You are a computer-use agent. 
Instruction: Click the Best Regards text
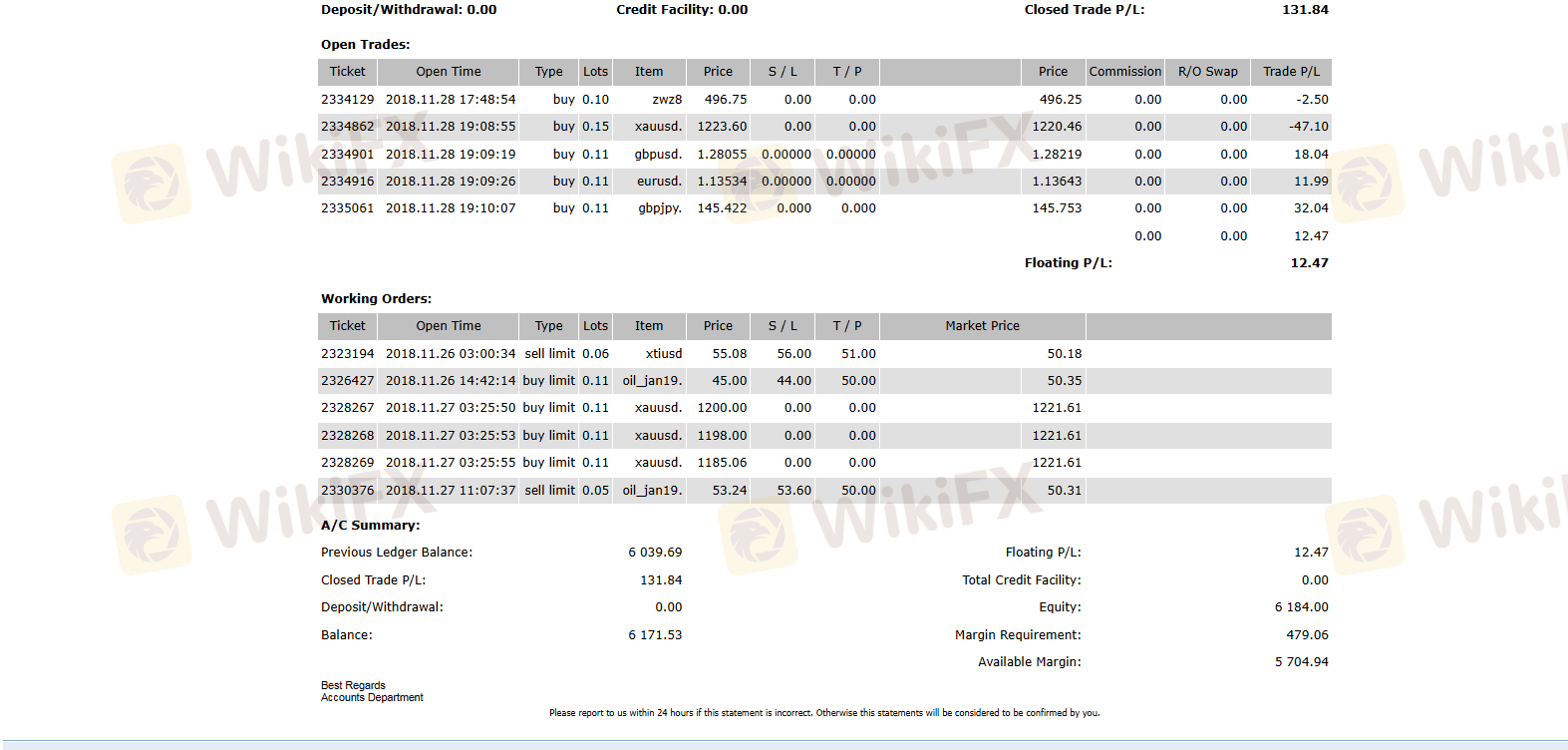(353, 686)
